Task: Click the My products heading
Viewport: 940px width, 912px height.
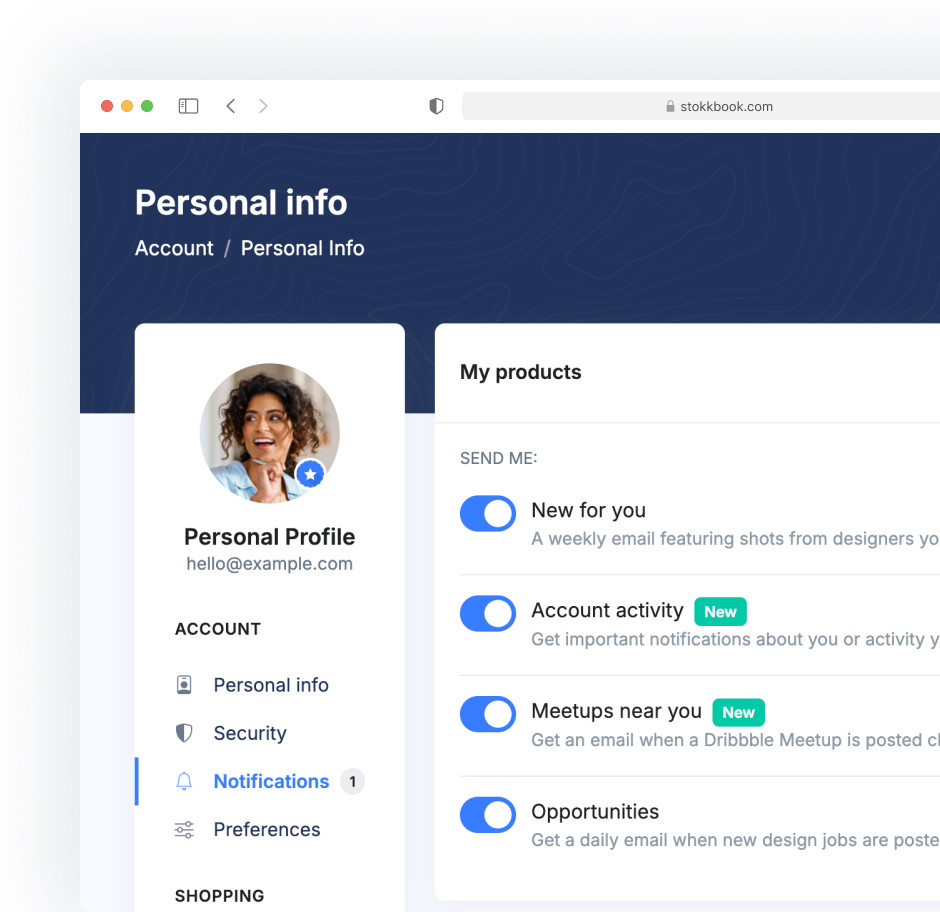Action: click(520, 372)
